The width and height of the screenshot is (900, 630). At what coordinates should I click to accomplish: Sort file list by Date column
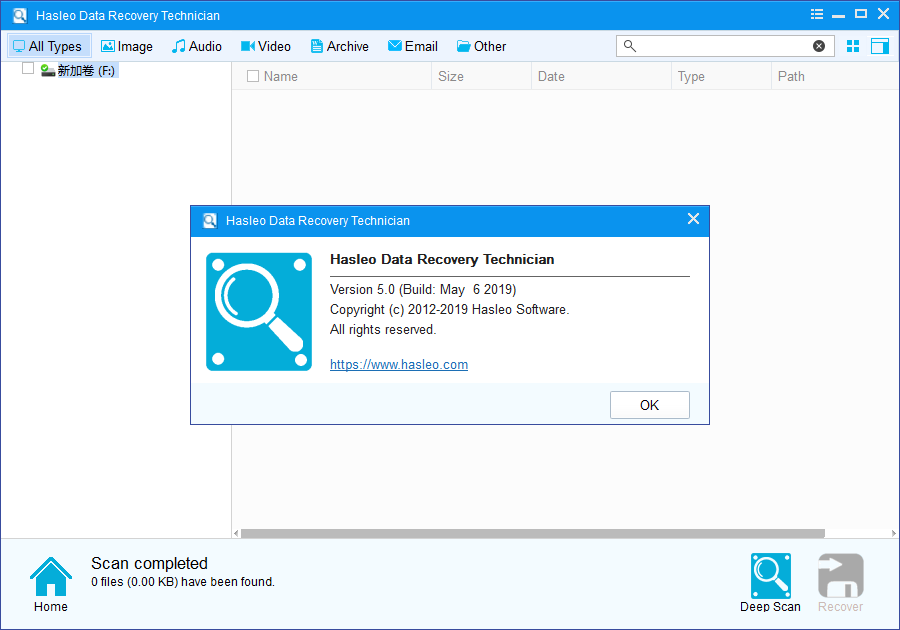coord(602,76)
